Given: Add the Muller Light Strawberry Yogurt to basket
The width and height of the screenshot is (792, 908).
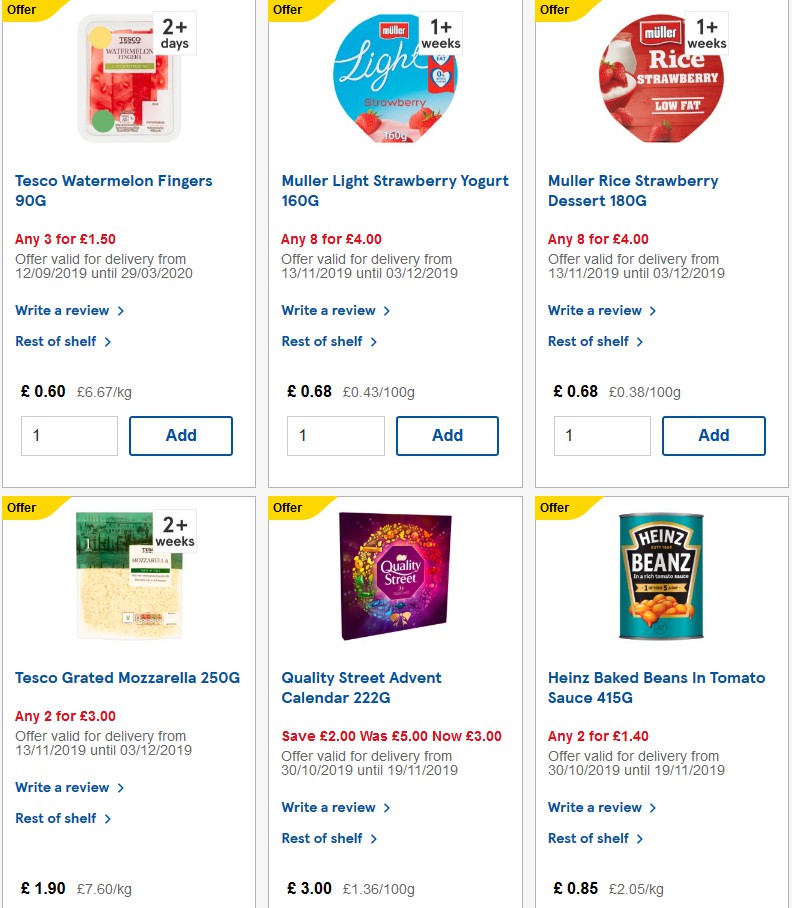Looking at the screenshot, I should 447,435.
